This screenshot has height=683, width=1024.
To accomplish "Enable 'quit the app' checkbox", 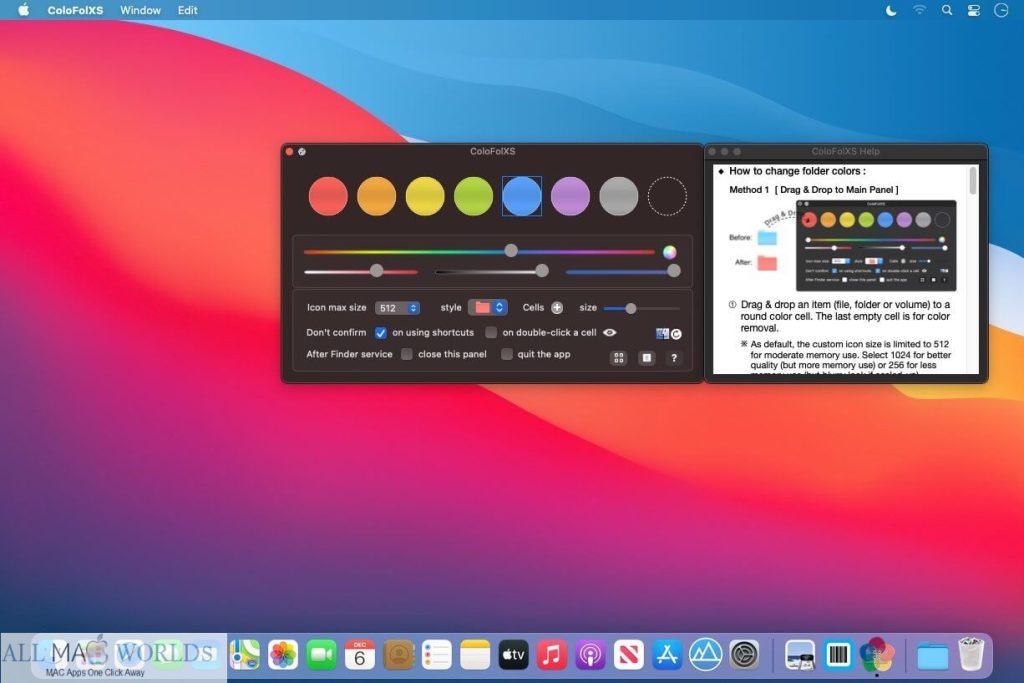I will (507, 354).
